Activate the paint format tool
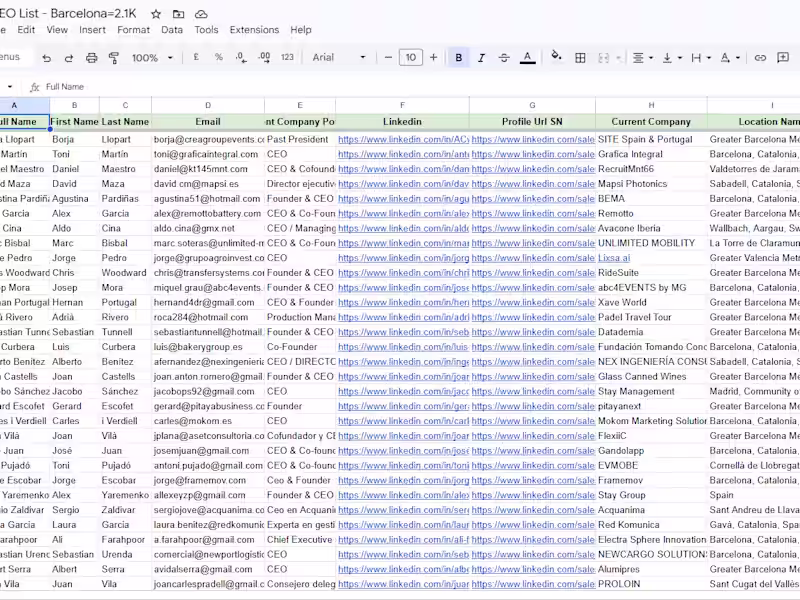The height and width of the screenshot is (600, 800). point(114,58)
